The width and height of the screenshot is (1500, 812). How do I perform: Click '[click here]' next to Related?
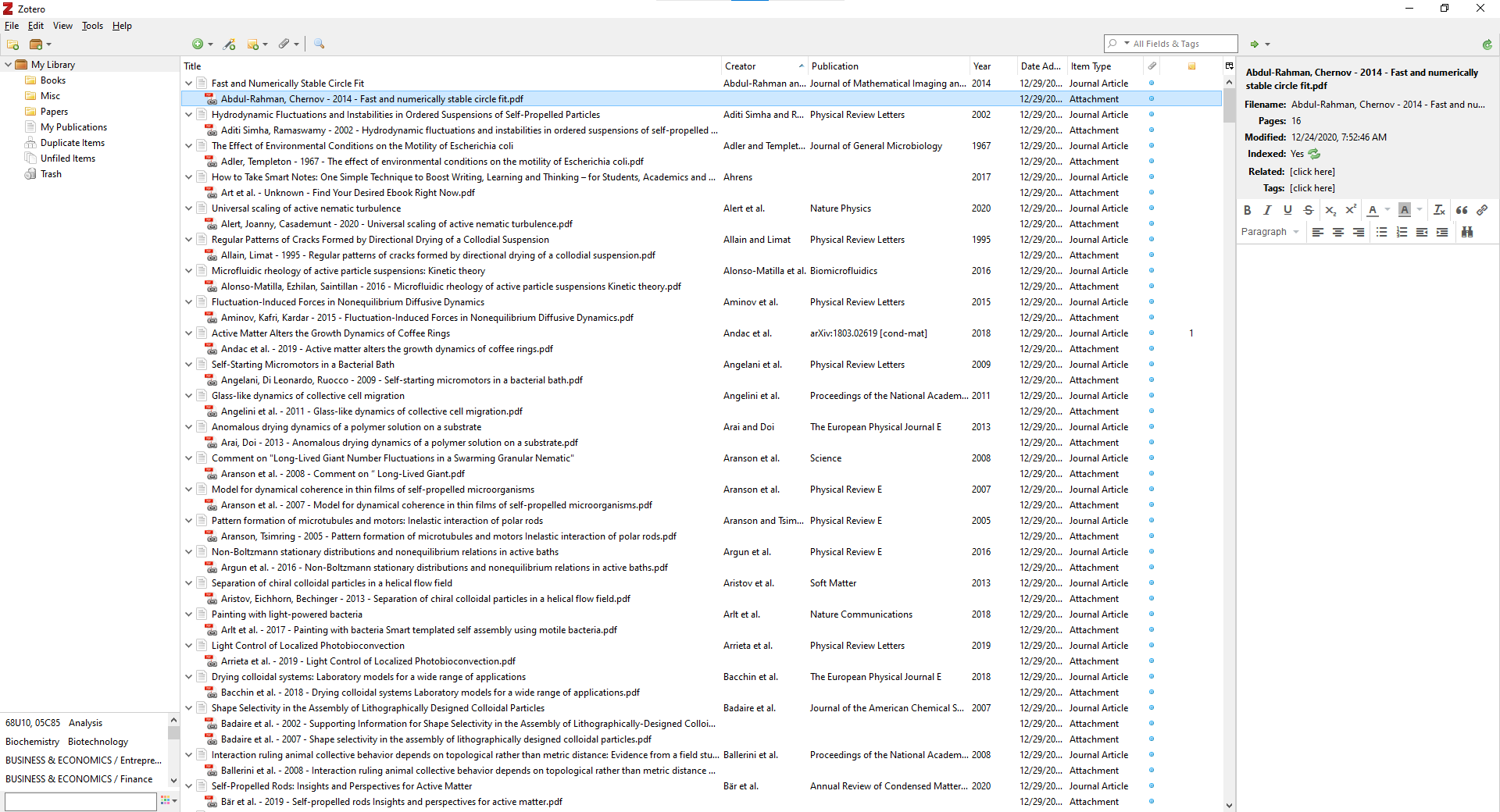(x=1312, y=172)
